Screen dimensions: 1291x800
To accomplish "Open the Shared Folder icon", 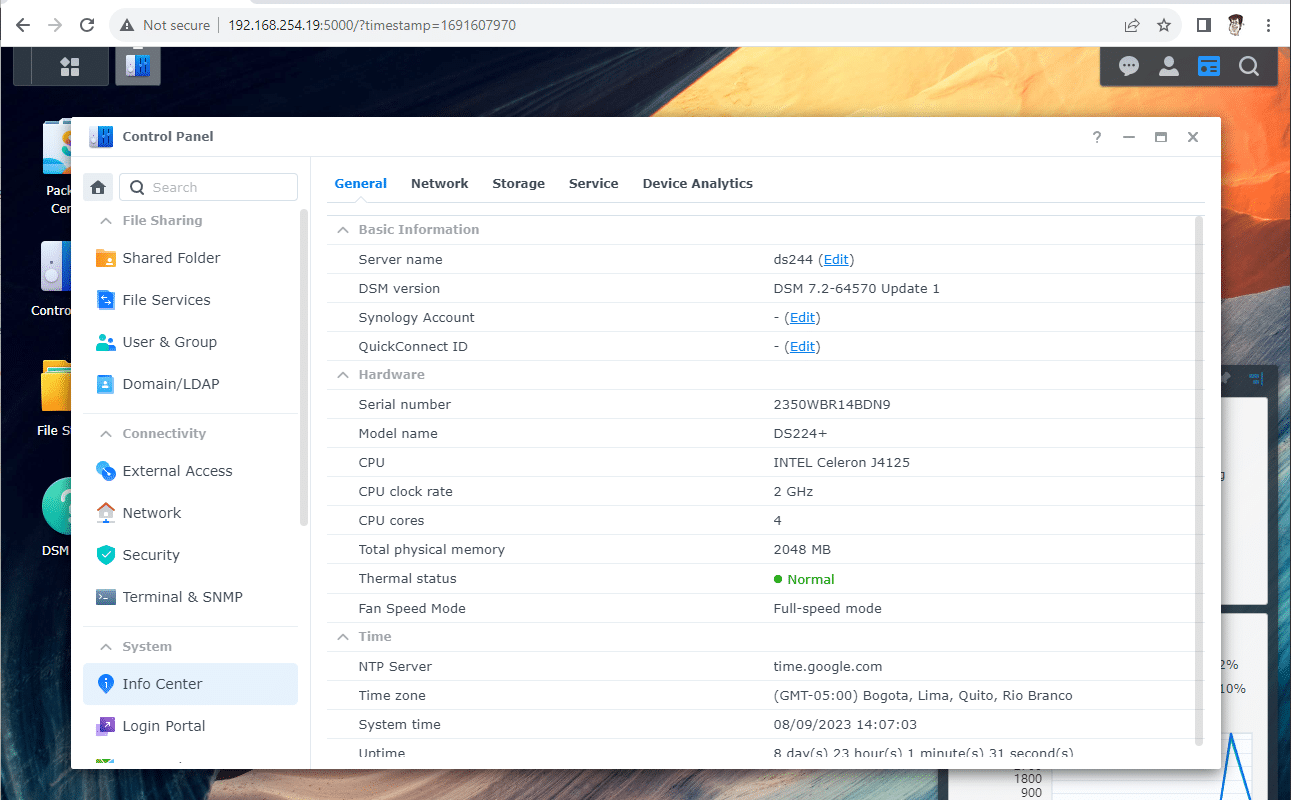I will pyautogui.click(x=105, y=258).
